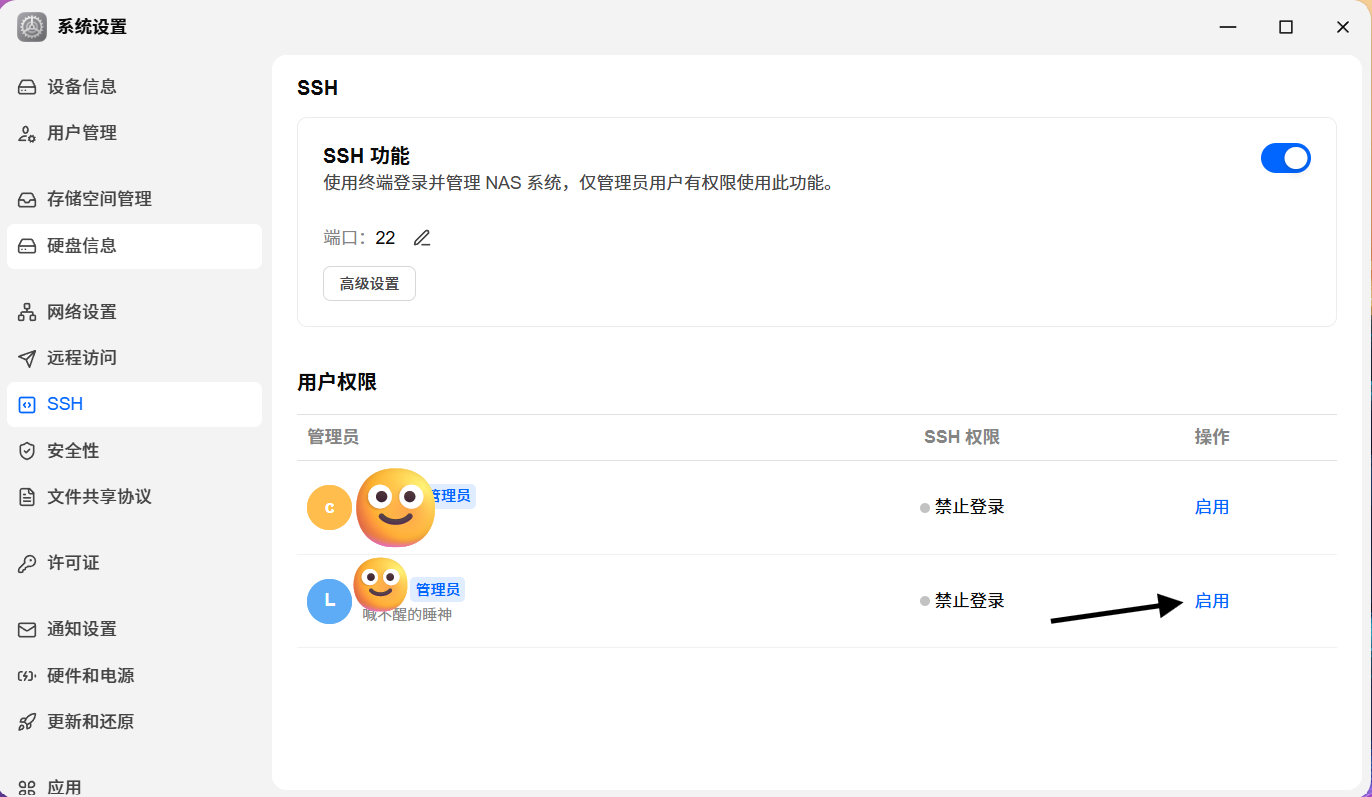Click the blue L user avatar
This screenshot has width=1372, height=797.
330,601
